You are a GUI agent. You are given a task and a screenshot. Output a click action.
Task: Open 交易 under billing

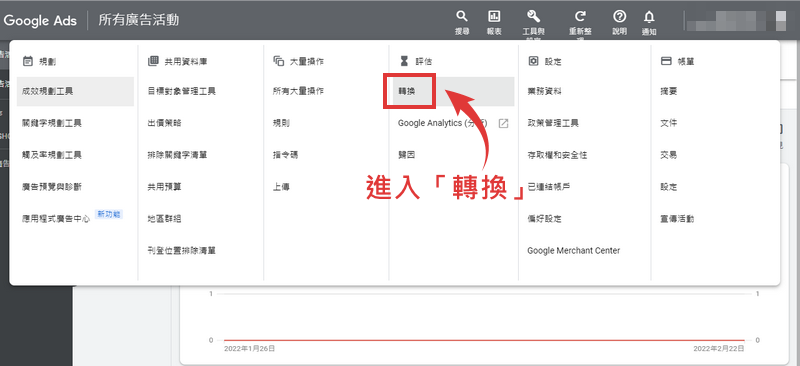[x=669, y=155]
